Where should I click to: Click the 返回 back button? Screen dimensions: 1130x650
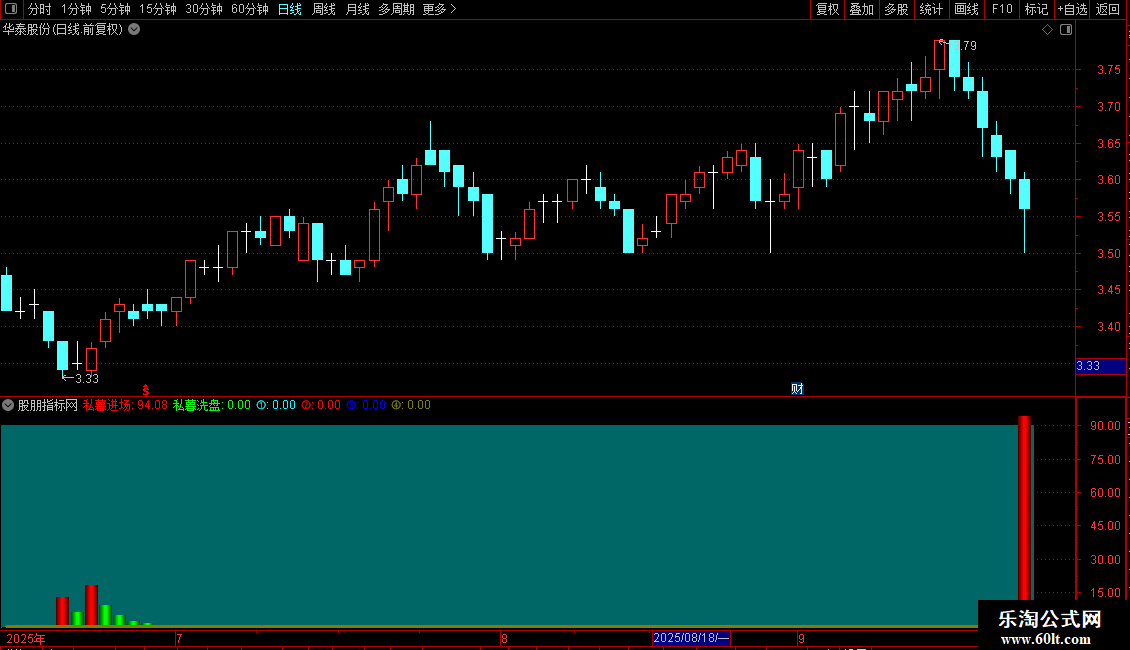tap(1108, 9)
